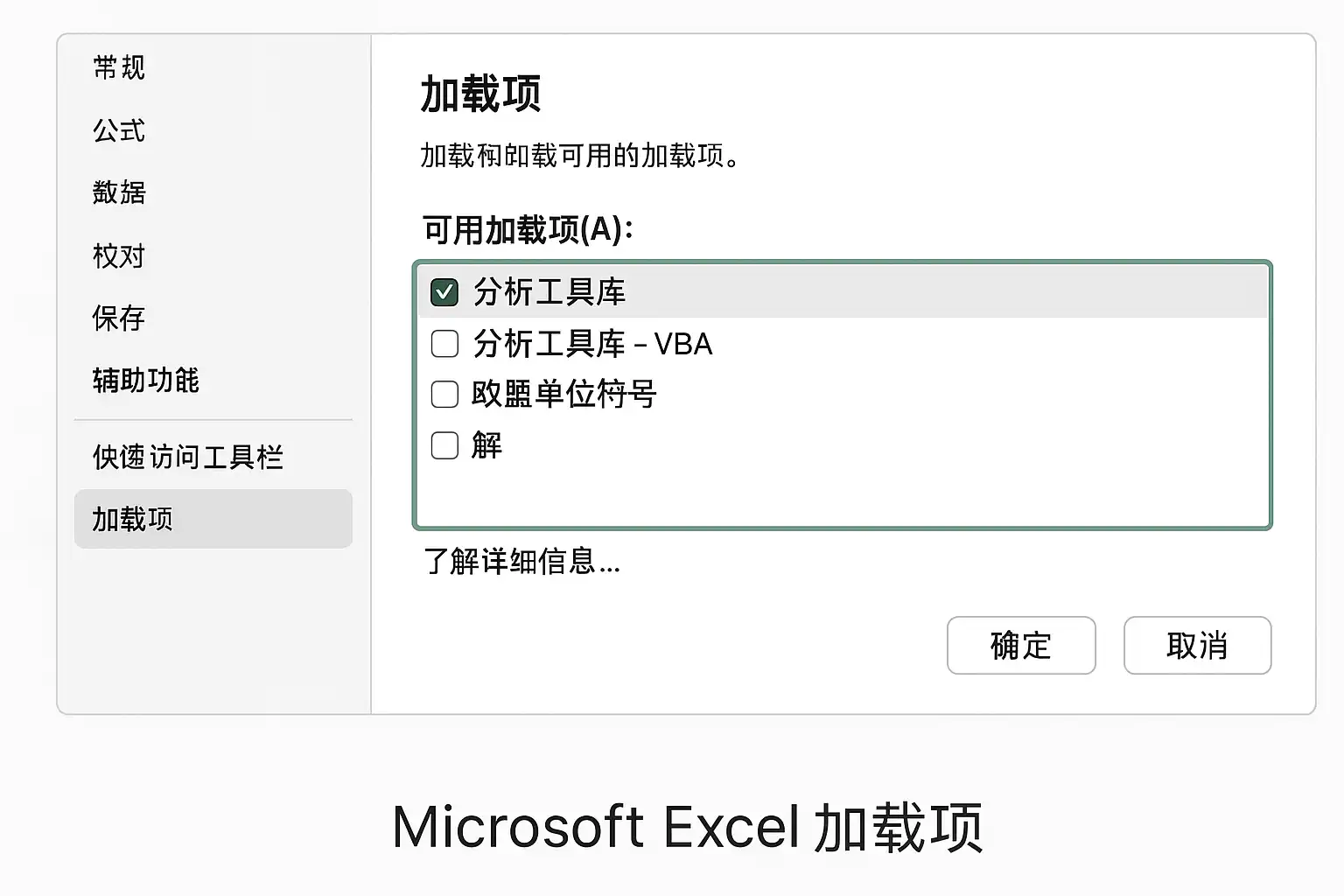Select 数据 in the sidebar

tap(119, 192)
